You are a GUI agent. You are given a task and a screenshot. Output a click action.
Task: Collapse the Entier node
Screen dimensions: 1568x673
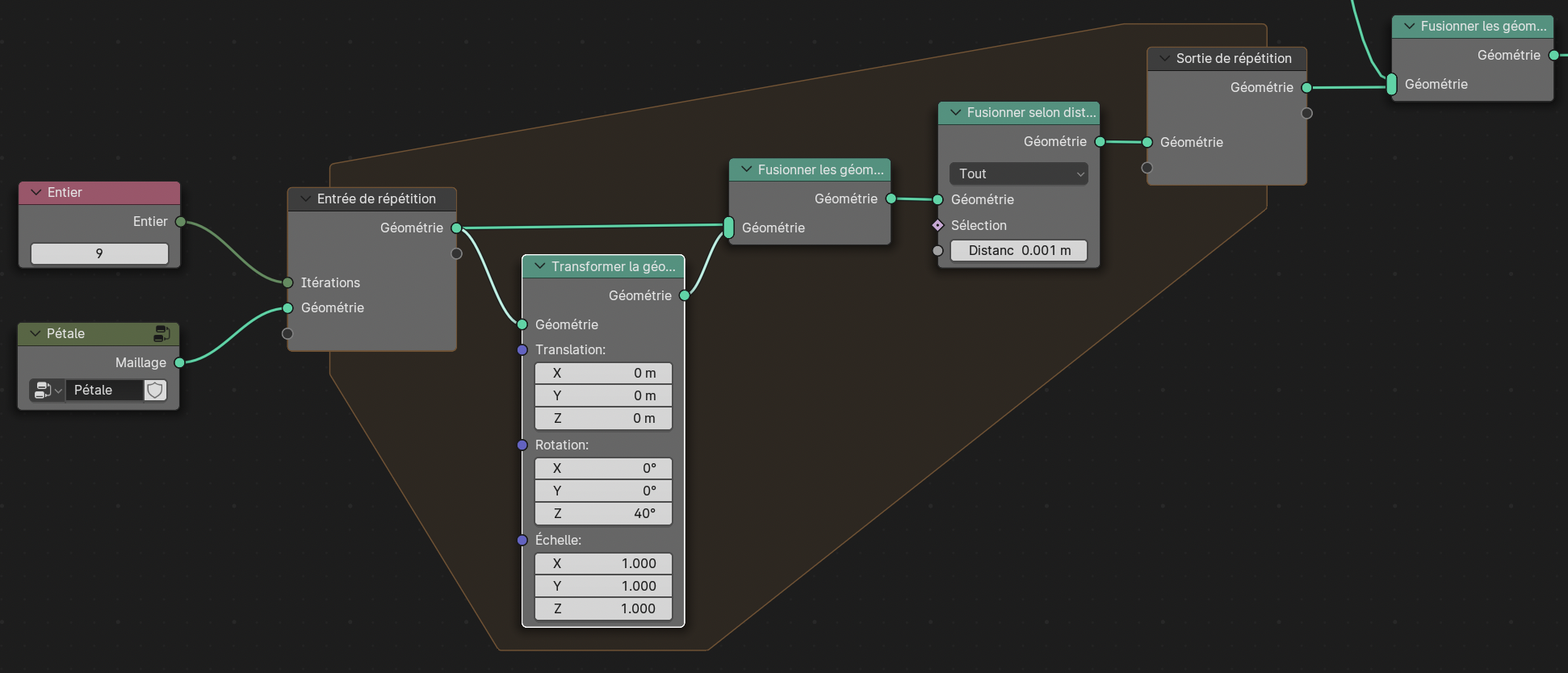coord(36,192)
